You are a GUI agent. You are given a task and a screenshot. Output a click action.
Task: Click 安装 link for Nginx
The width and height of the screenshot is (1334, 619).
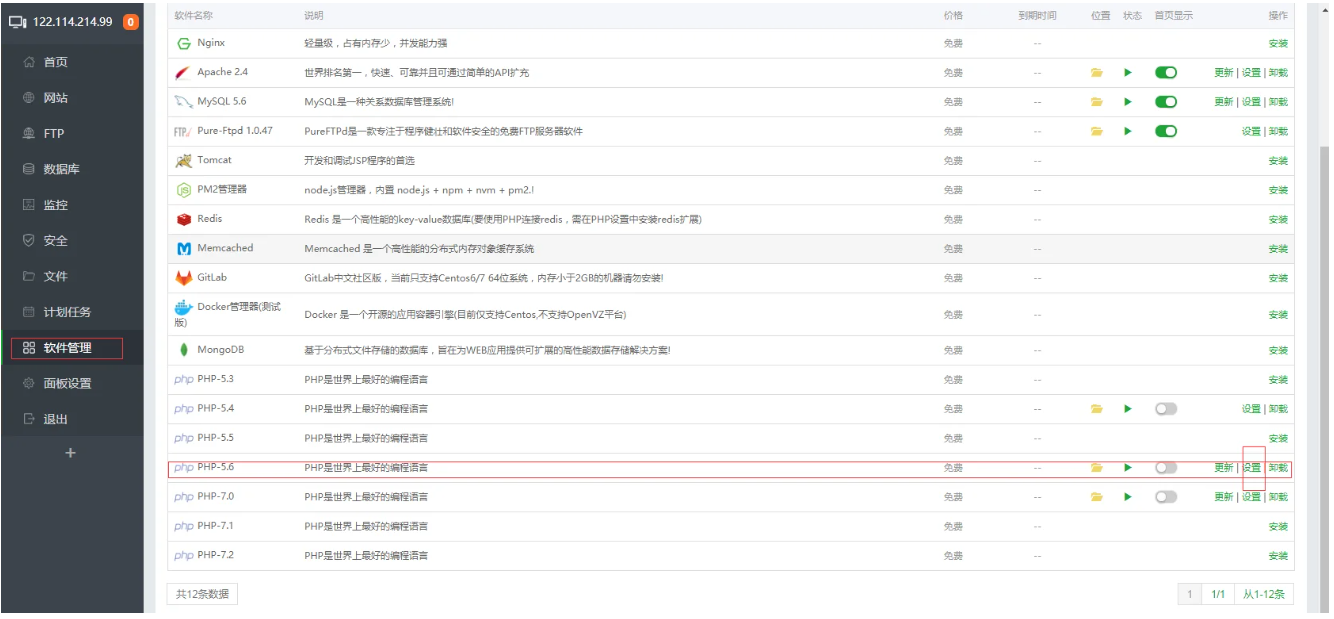1278,44
